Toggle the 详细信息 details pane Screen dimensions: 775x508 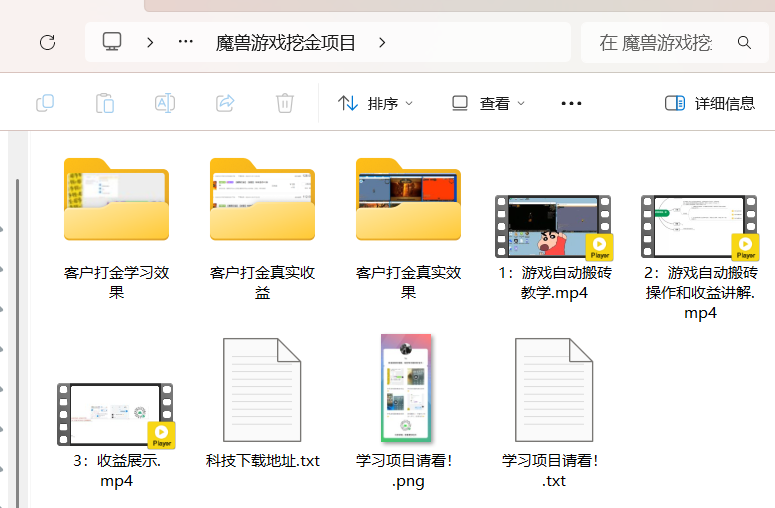(710, 103)
